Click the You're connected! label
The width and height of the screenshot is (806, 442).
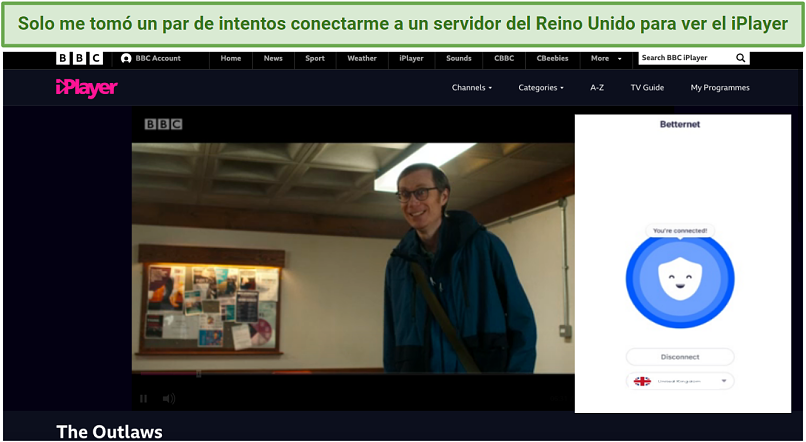coord(680,231)
